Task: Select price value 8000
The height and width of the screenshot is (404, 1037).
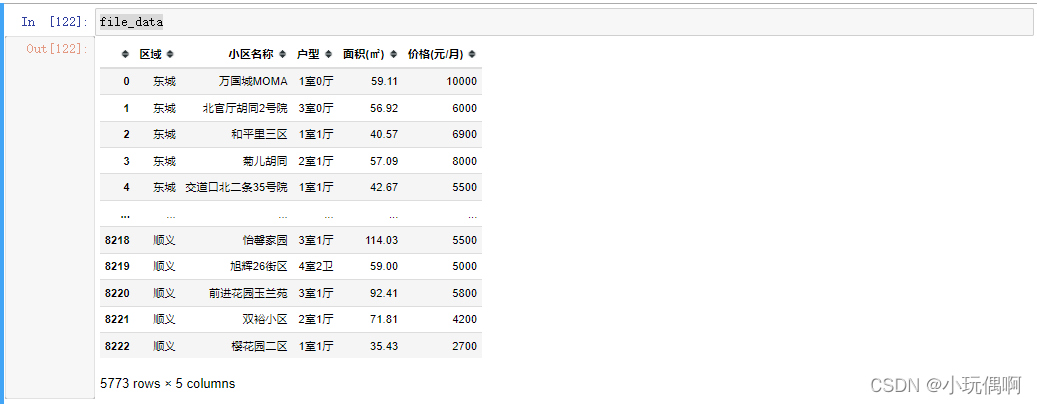Action: 464,161
